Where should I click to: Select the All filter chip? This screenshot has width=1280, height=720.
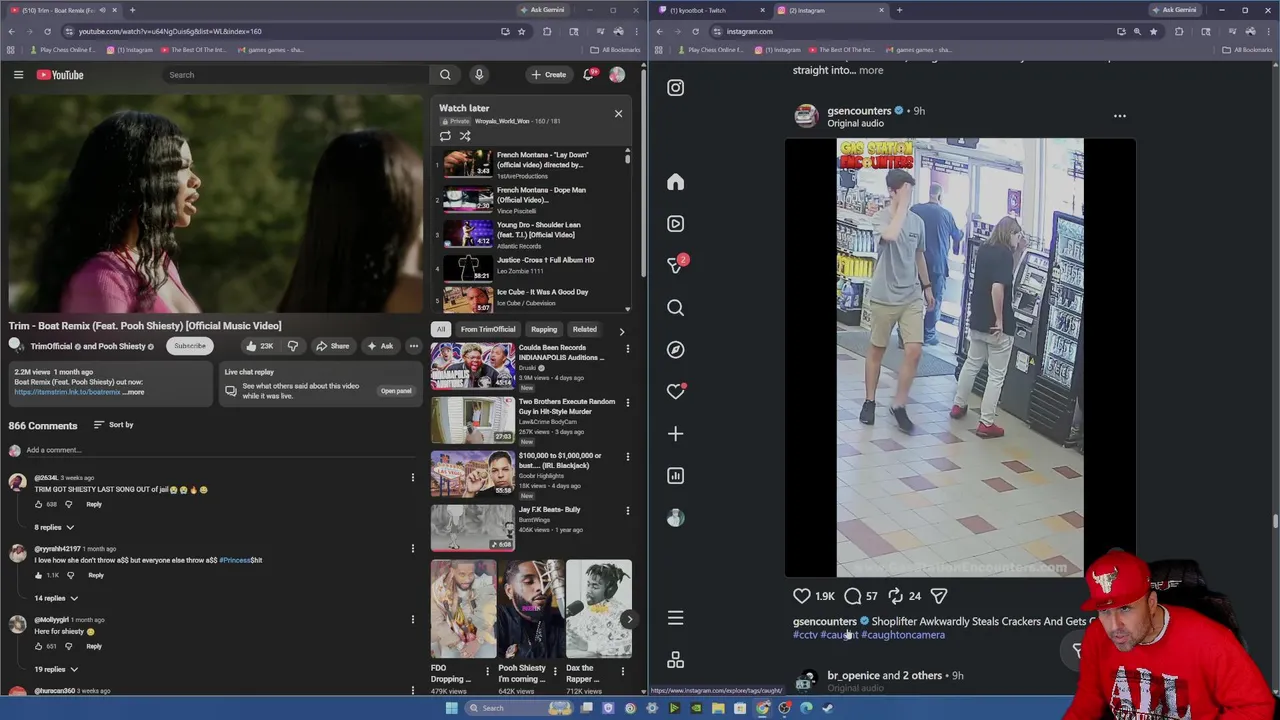click(440, 329)
